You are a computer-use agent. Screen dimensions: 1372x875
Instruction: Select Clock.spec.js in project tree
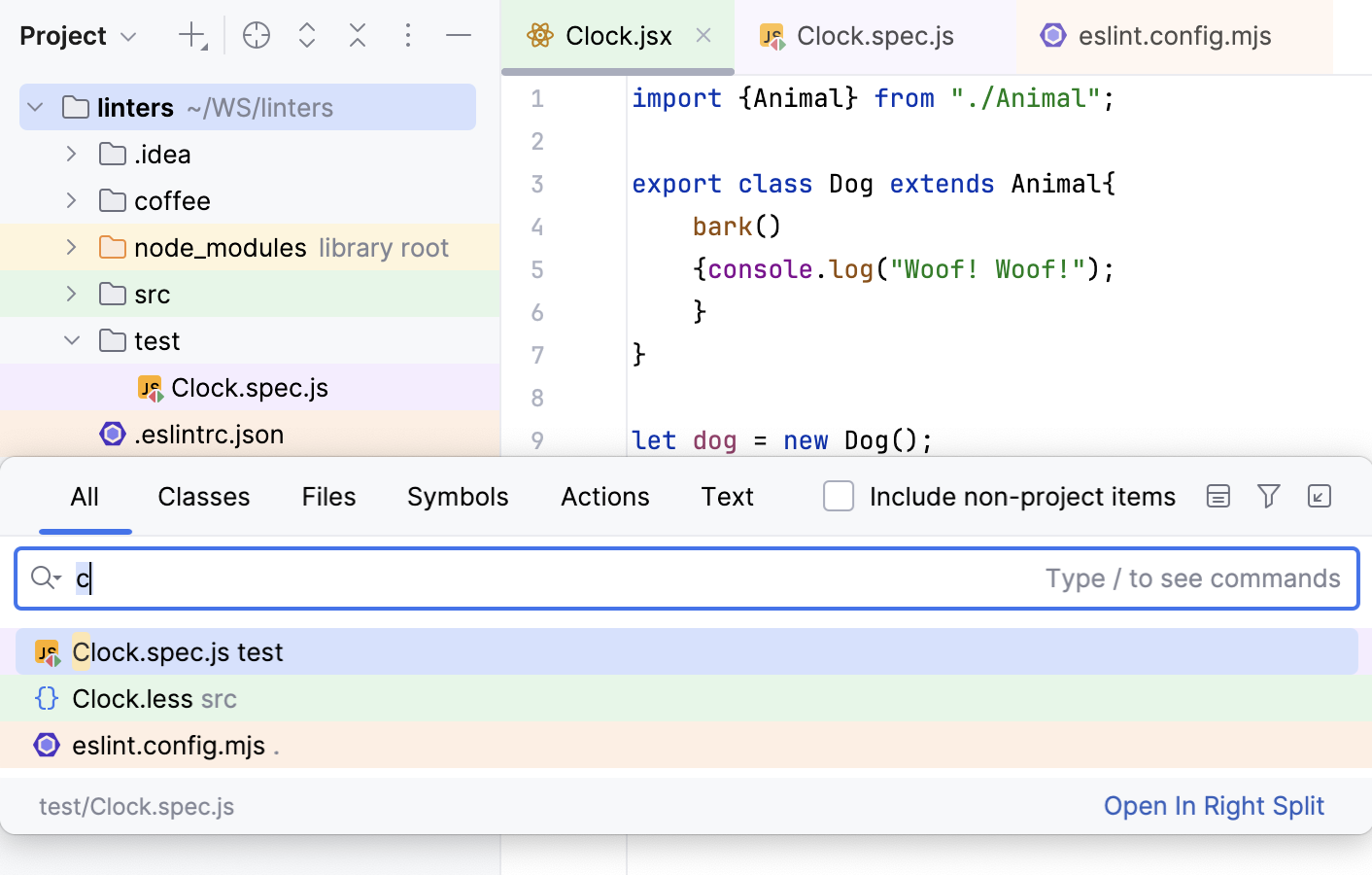[250, 387]
